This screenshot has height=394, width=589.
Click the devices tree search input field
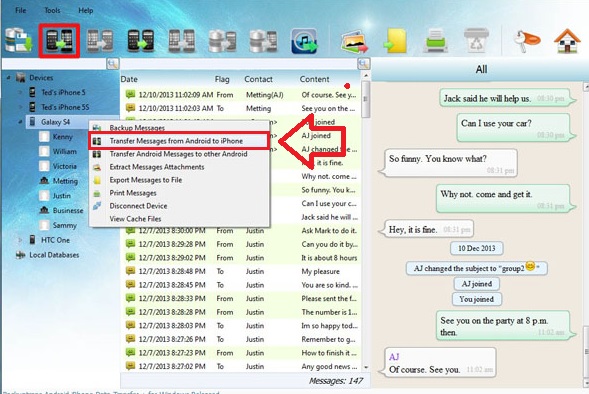(x=54, y=63)
